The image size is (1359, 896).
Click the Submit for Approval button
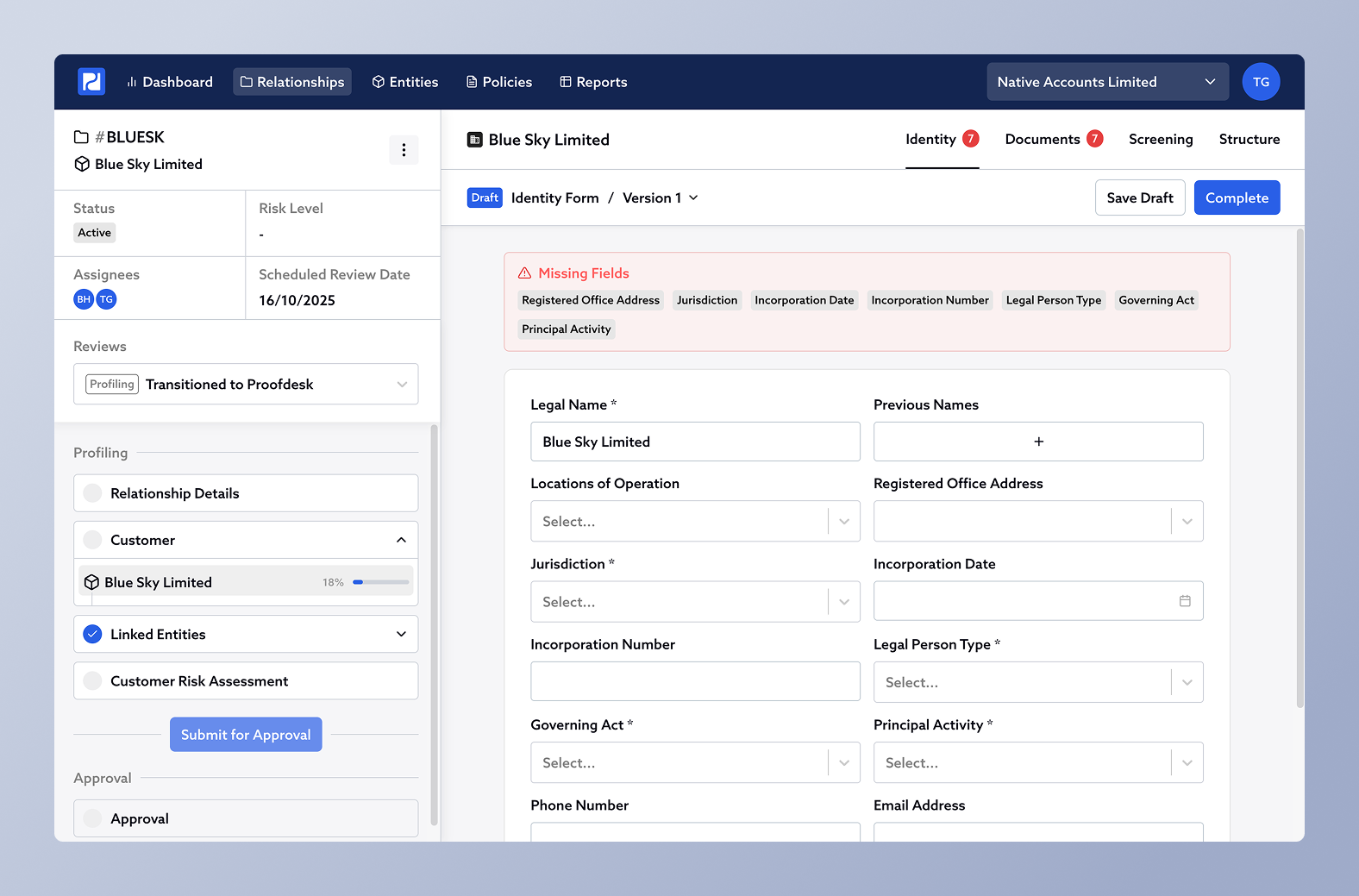246,735
